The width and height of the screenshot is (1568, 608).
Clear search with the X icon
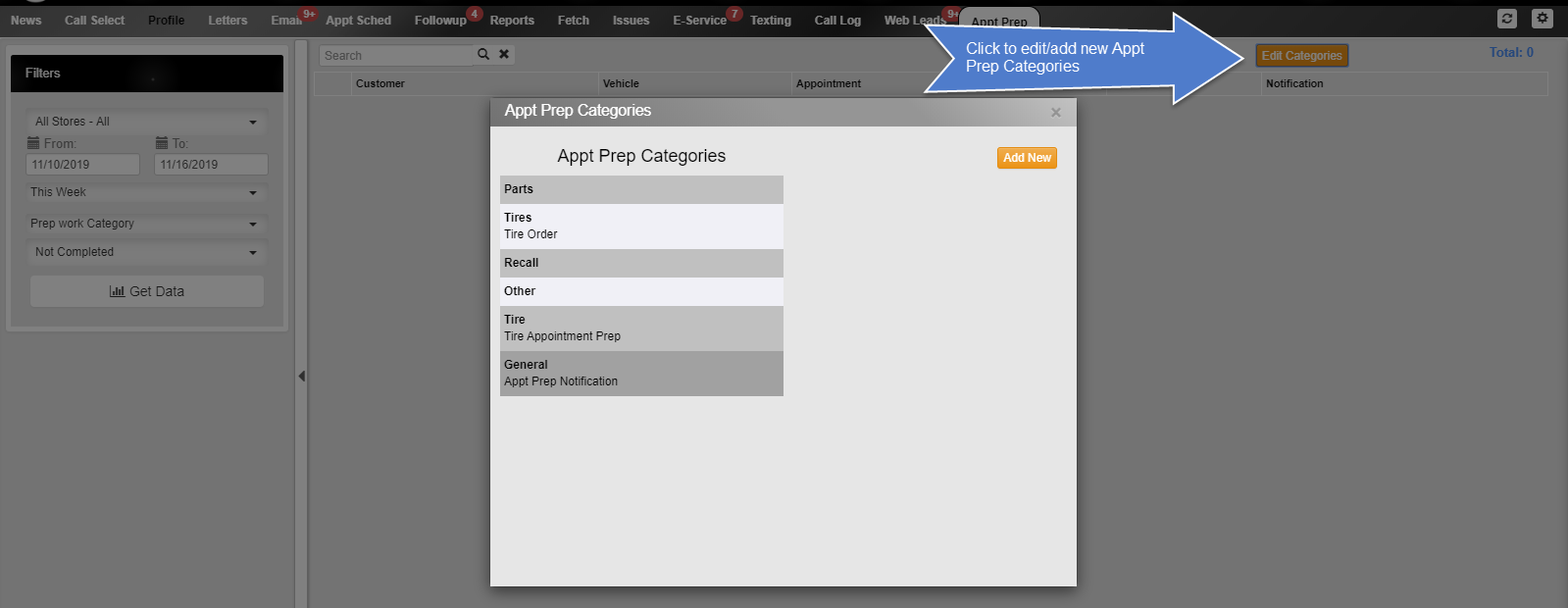[504, 55]
